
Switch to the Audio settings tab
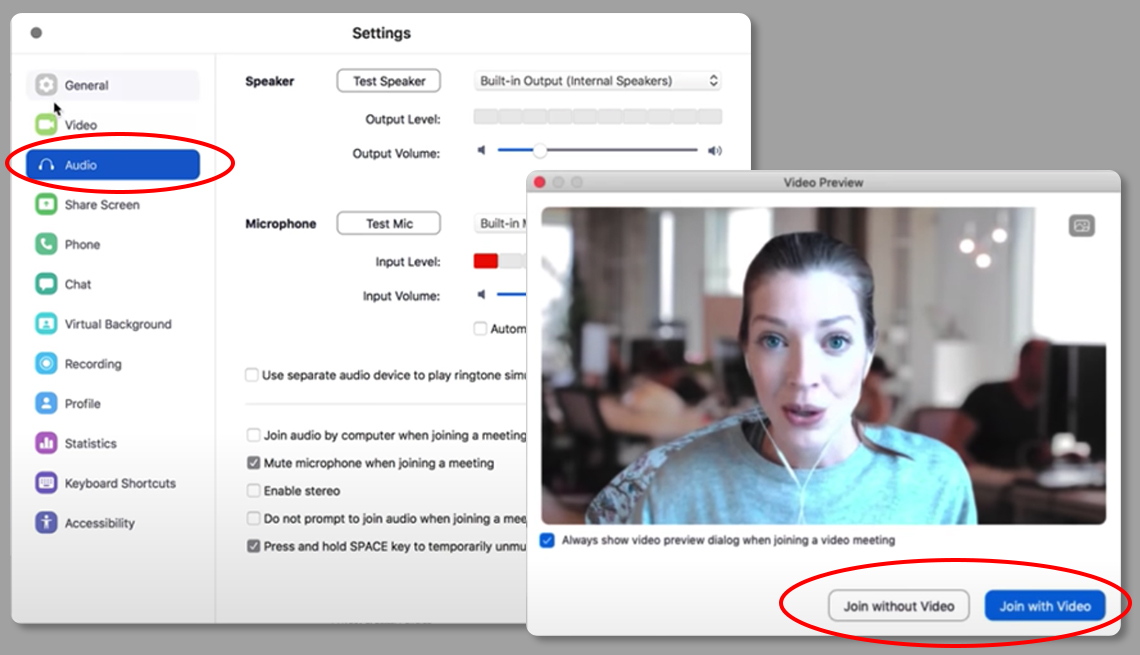click(x=113, y=165)
